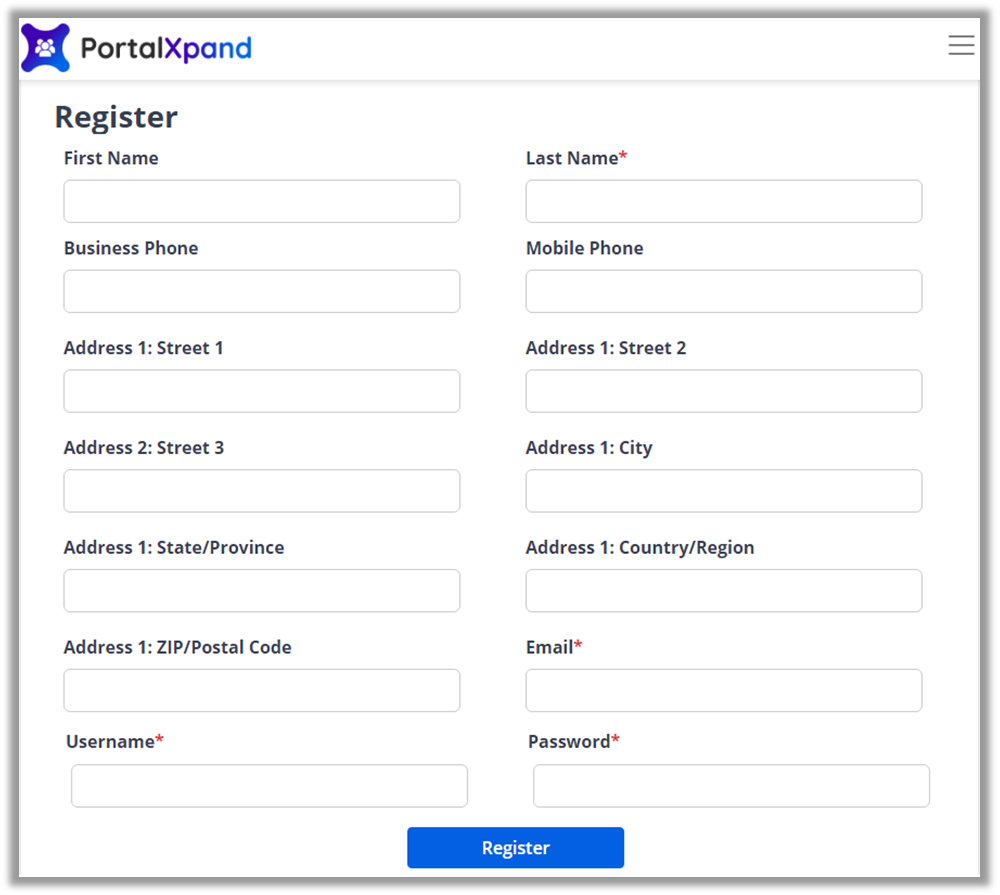Click the PortalXpand paw logo icon
Image resolution: width=1000 pixels, height=895 pixels.
pyautogui.click(x=45, y=48)
